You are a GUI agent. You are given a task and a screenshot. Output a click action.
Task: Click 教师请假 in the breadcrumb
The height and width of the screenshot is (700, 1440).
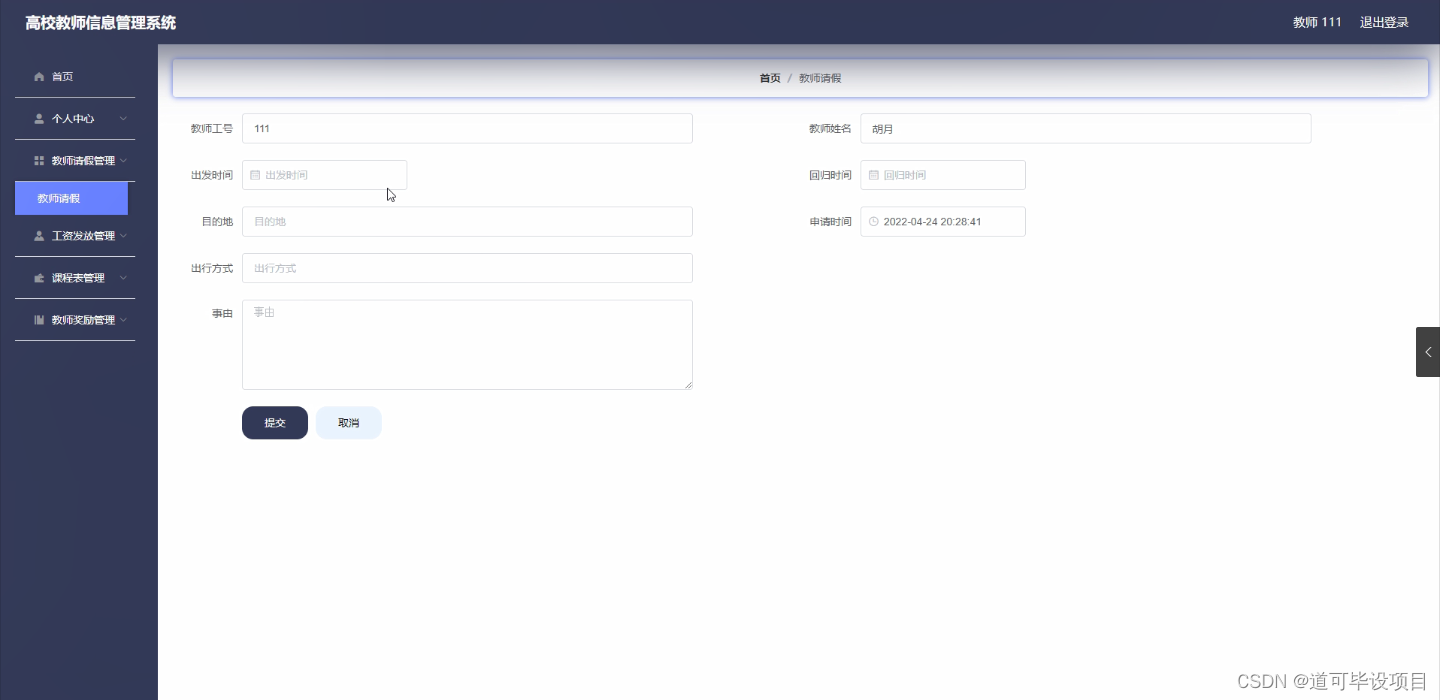820,78
